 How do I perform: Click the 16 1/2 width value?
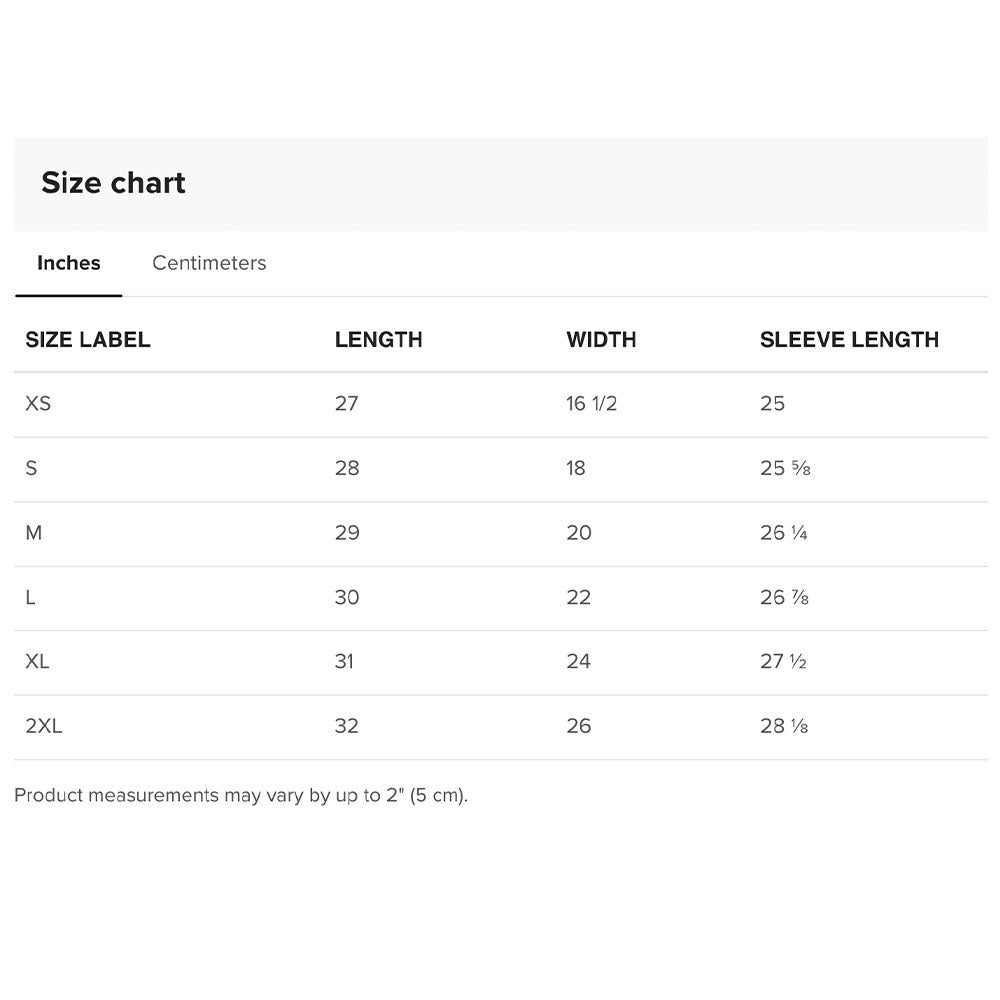[591, 403]
